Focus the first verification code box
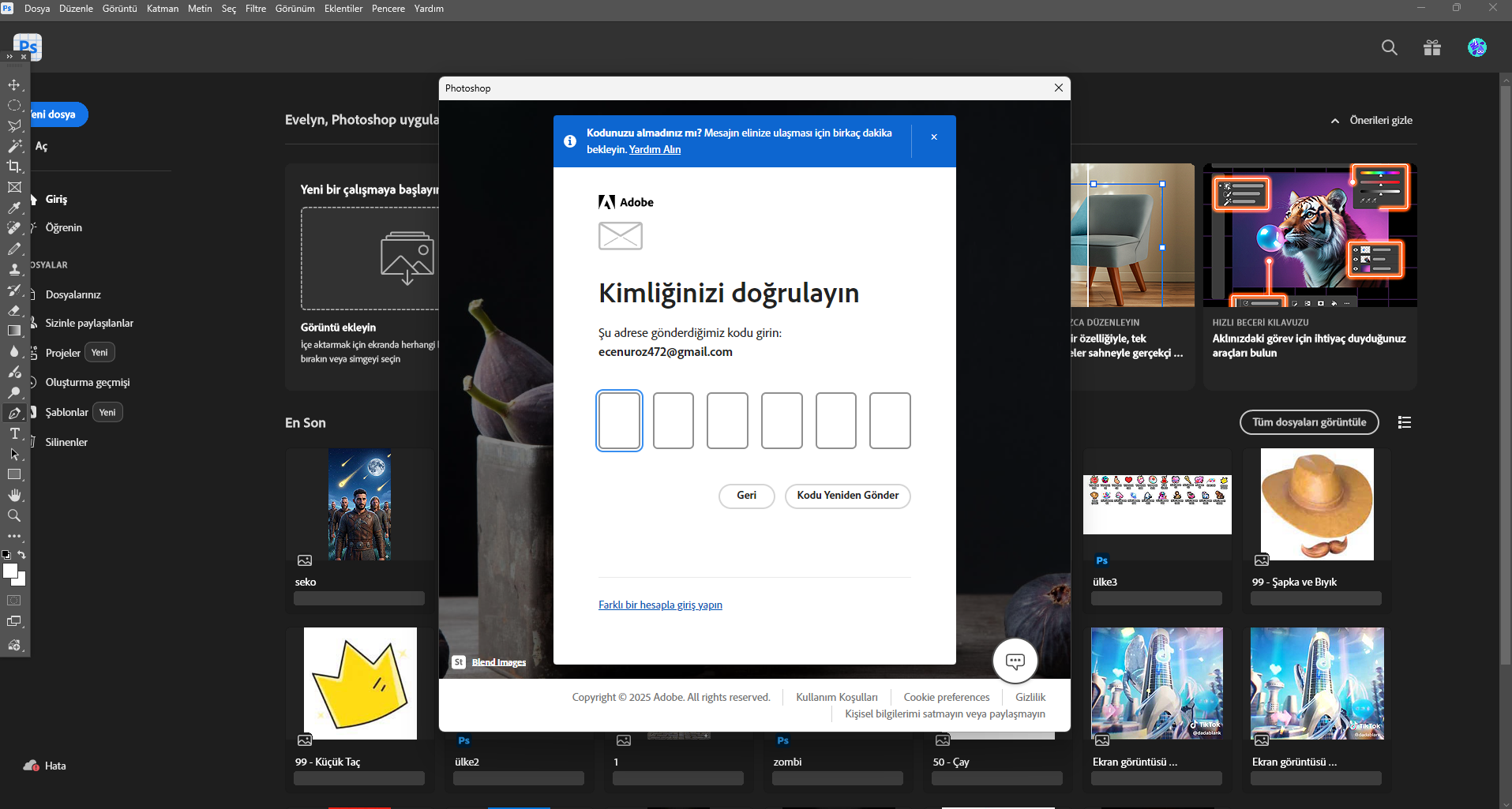This screenshot has height=809, width=1512. tap(619, 421)
